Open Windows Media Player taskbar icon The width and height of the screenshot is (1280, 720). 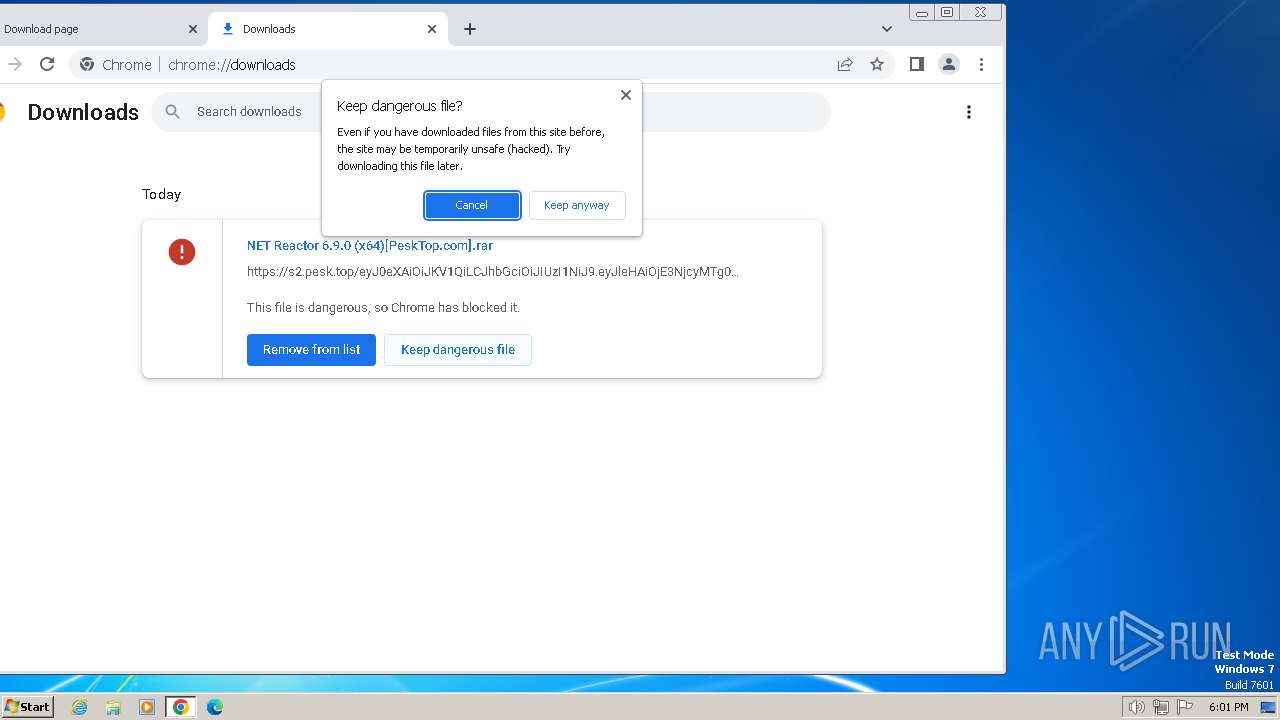147,707
